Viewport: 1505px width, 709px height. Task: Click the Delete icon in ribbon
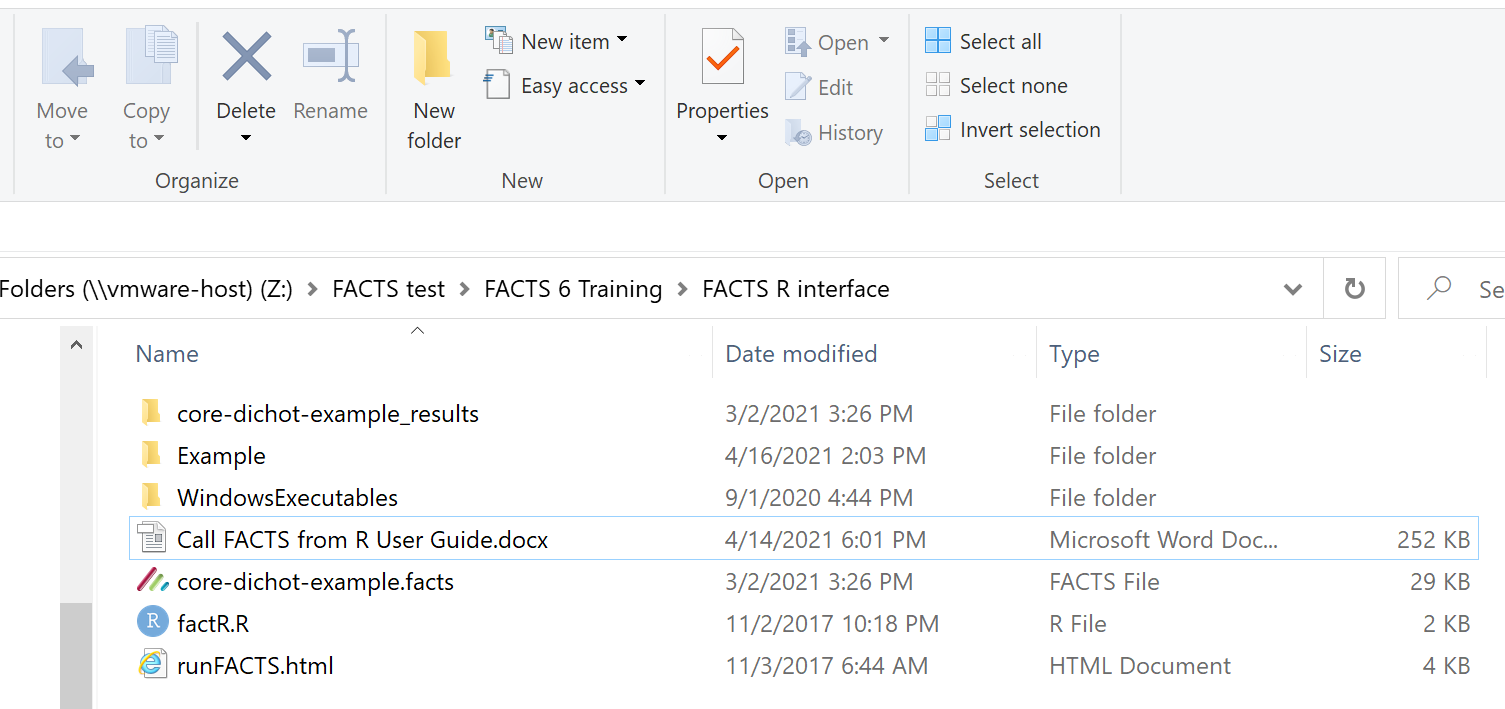[246, 57]
